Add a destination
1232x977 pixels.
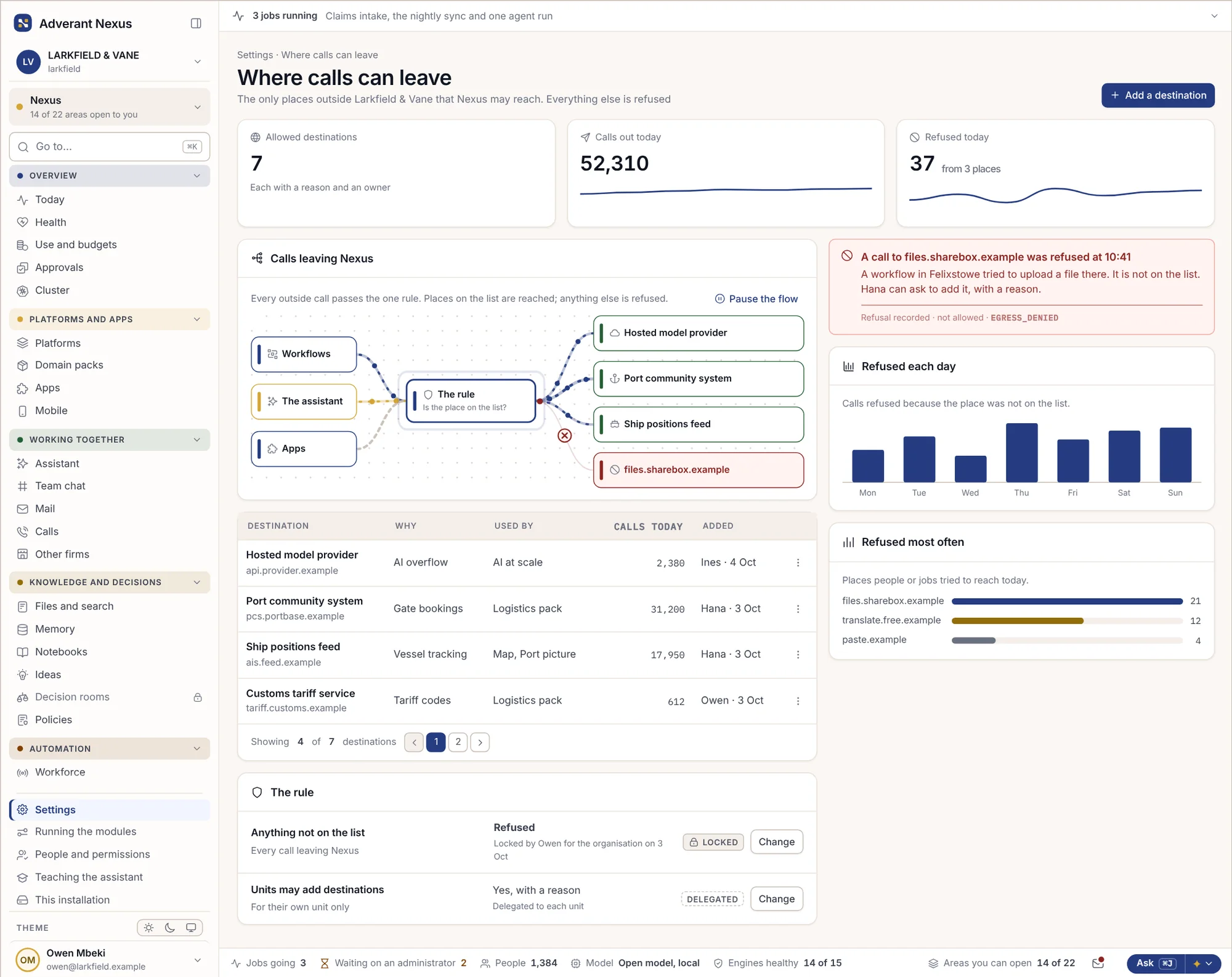pos(1157,95)
